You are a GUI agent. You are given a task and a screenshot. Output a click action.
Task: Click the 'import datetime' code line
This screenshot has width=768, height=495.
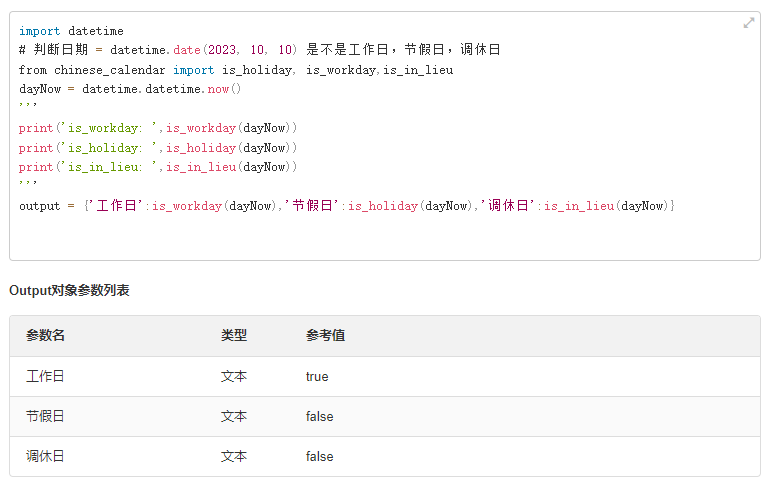(x=71, y=31)
